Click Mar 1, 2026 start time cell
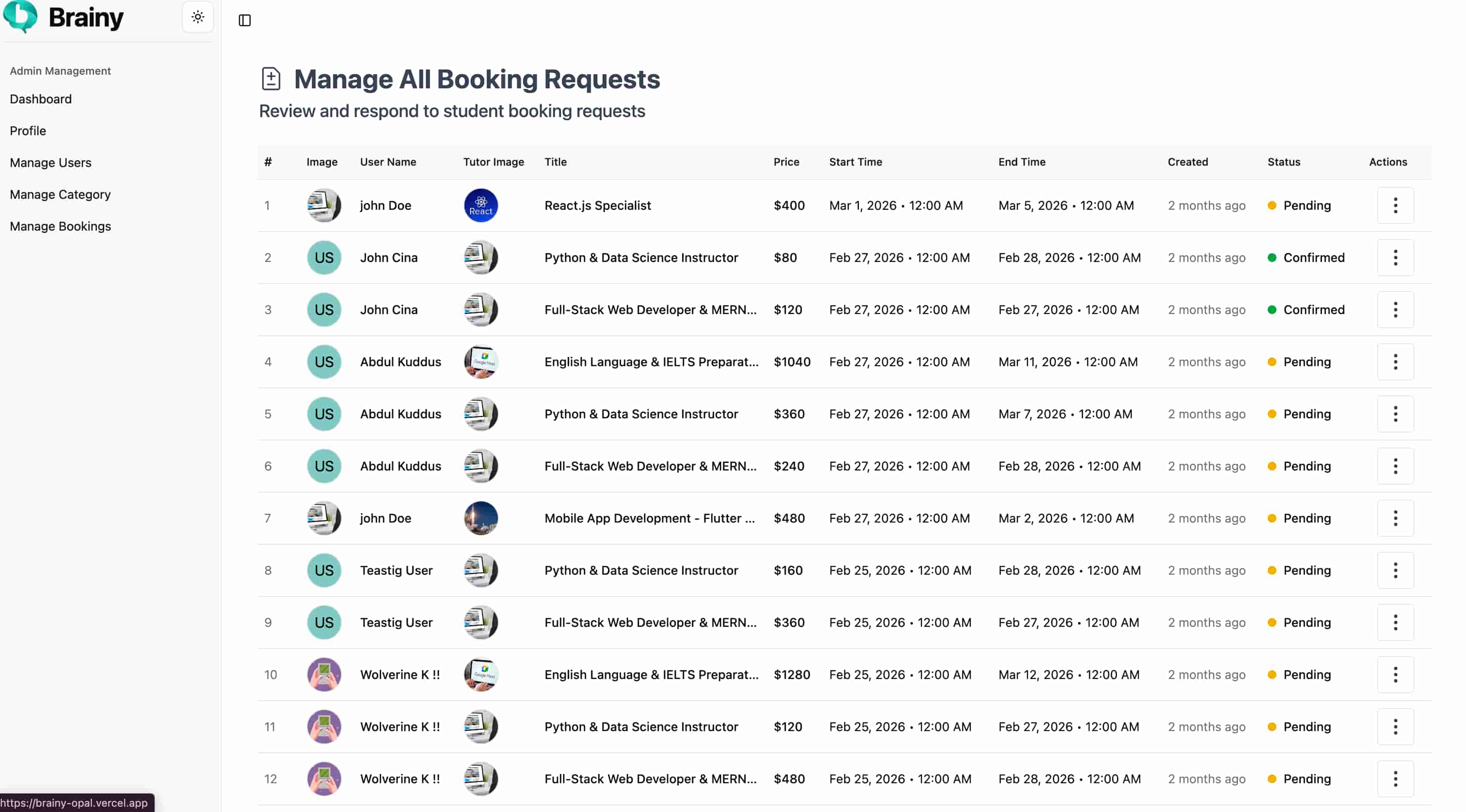The width and height of the screenshot is (1466, 812). [896, 205]
